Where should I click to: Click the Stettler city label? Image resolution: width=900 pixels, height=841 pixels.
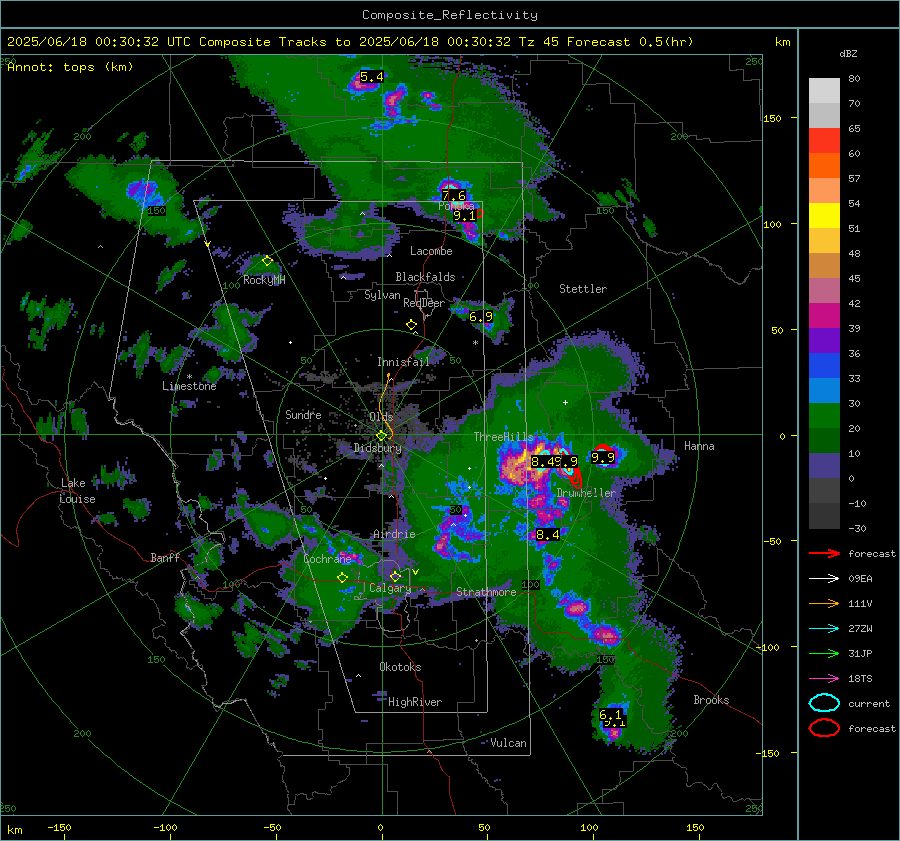583,289
